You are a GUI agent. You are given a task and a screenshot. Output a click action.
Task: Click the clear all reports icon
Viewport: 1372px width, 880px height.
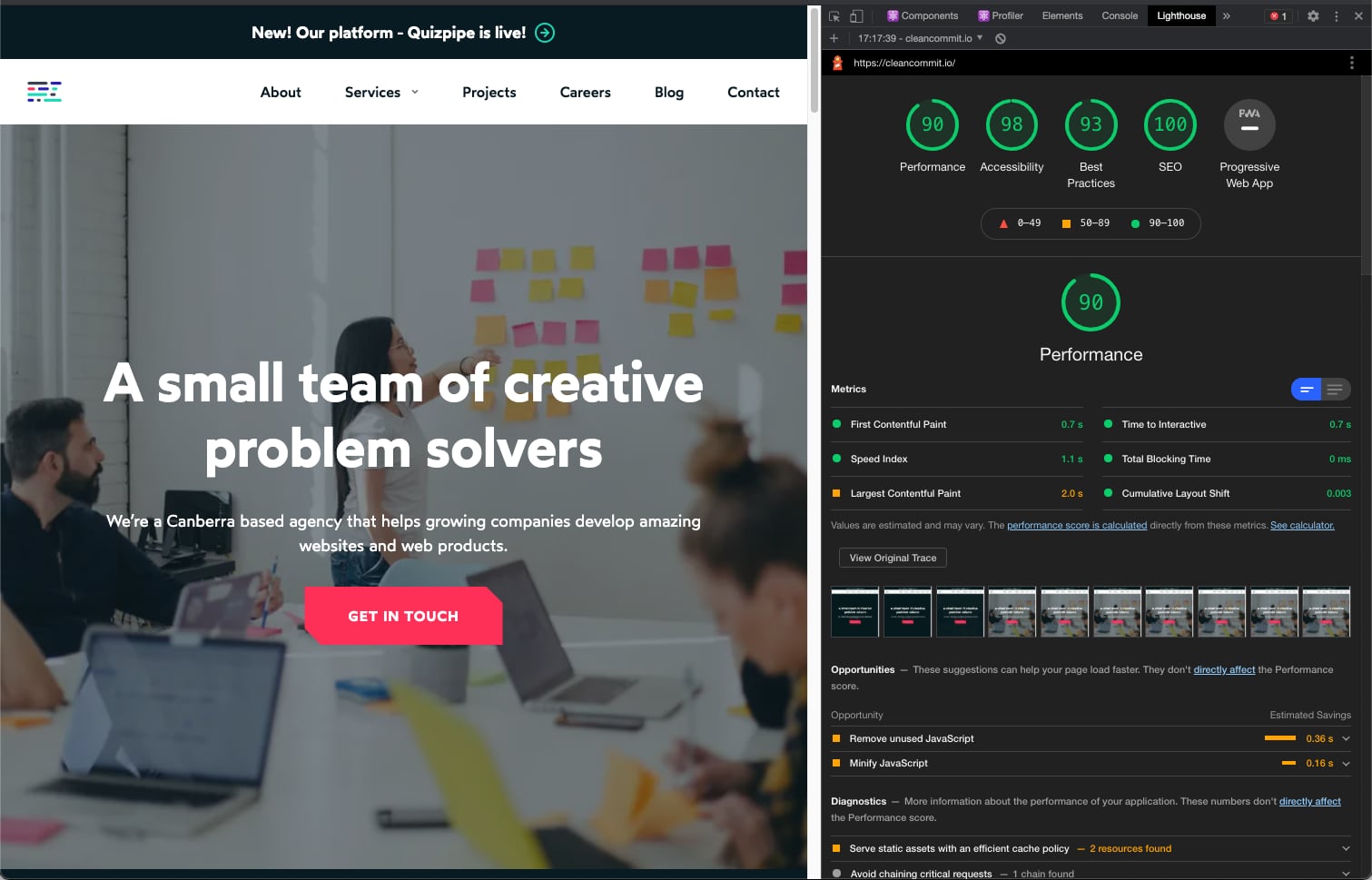(x=1000, y=38)
